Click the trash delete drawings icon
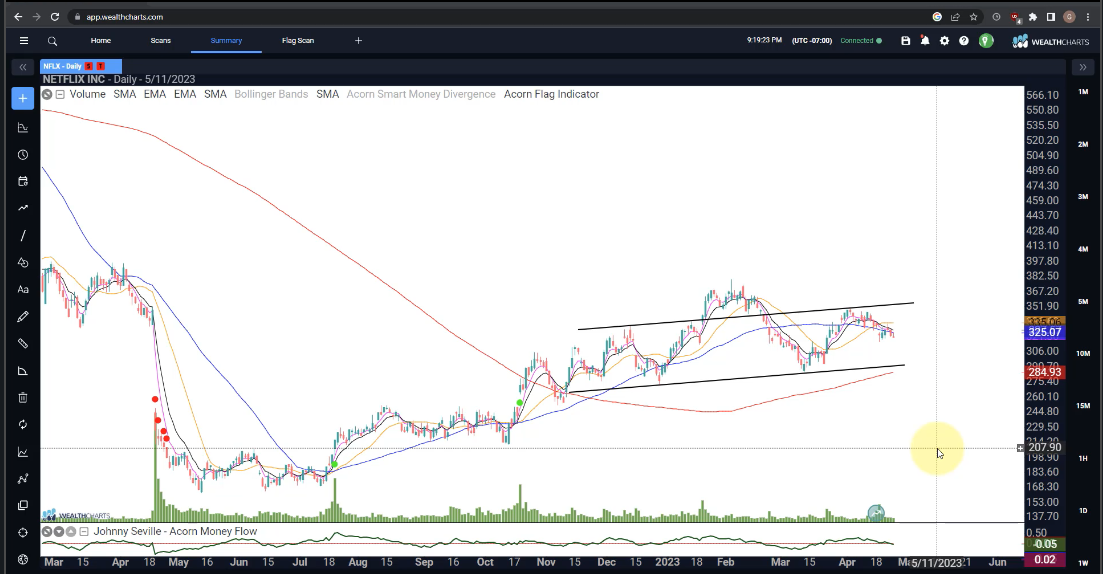The image size is (1103, 574). pyautogui.click(x=23, y=397)
